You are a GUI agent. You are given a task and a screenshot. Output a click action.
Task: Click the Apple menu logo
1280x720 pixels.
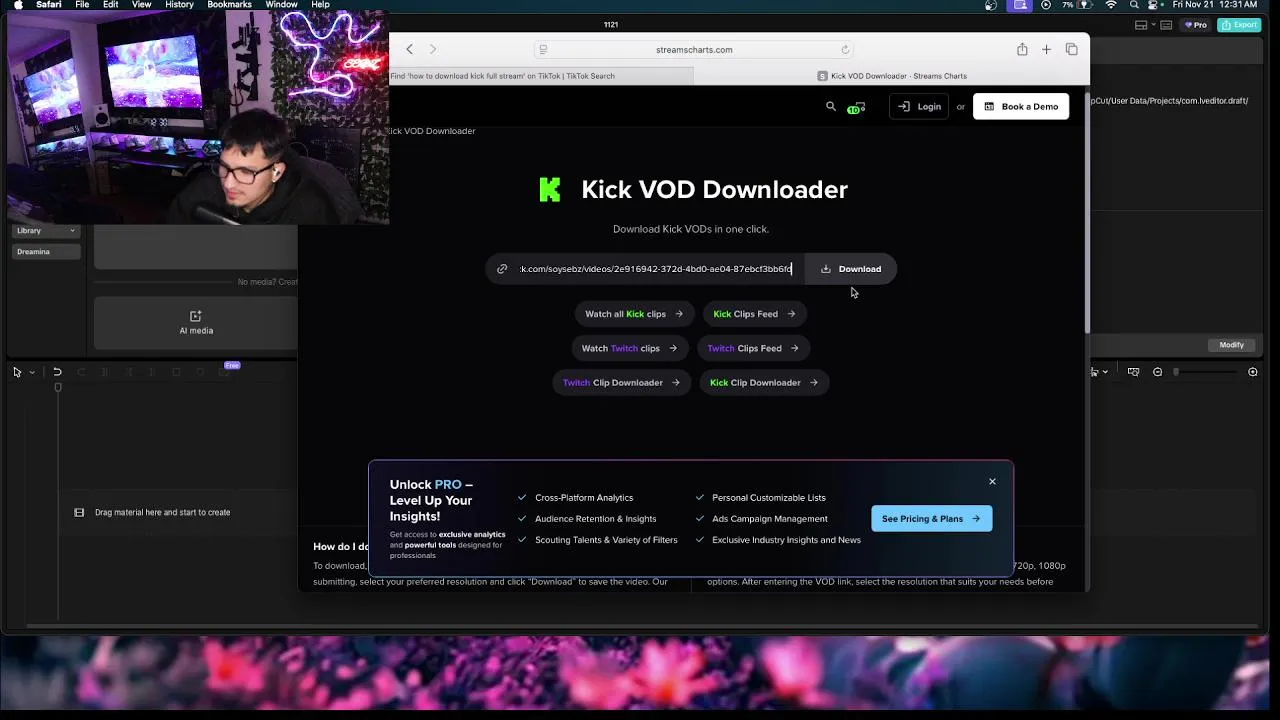point(17,5)
